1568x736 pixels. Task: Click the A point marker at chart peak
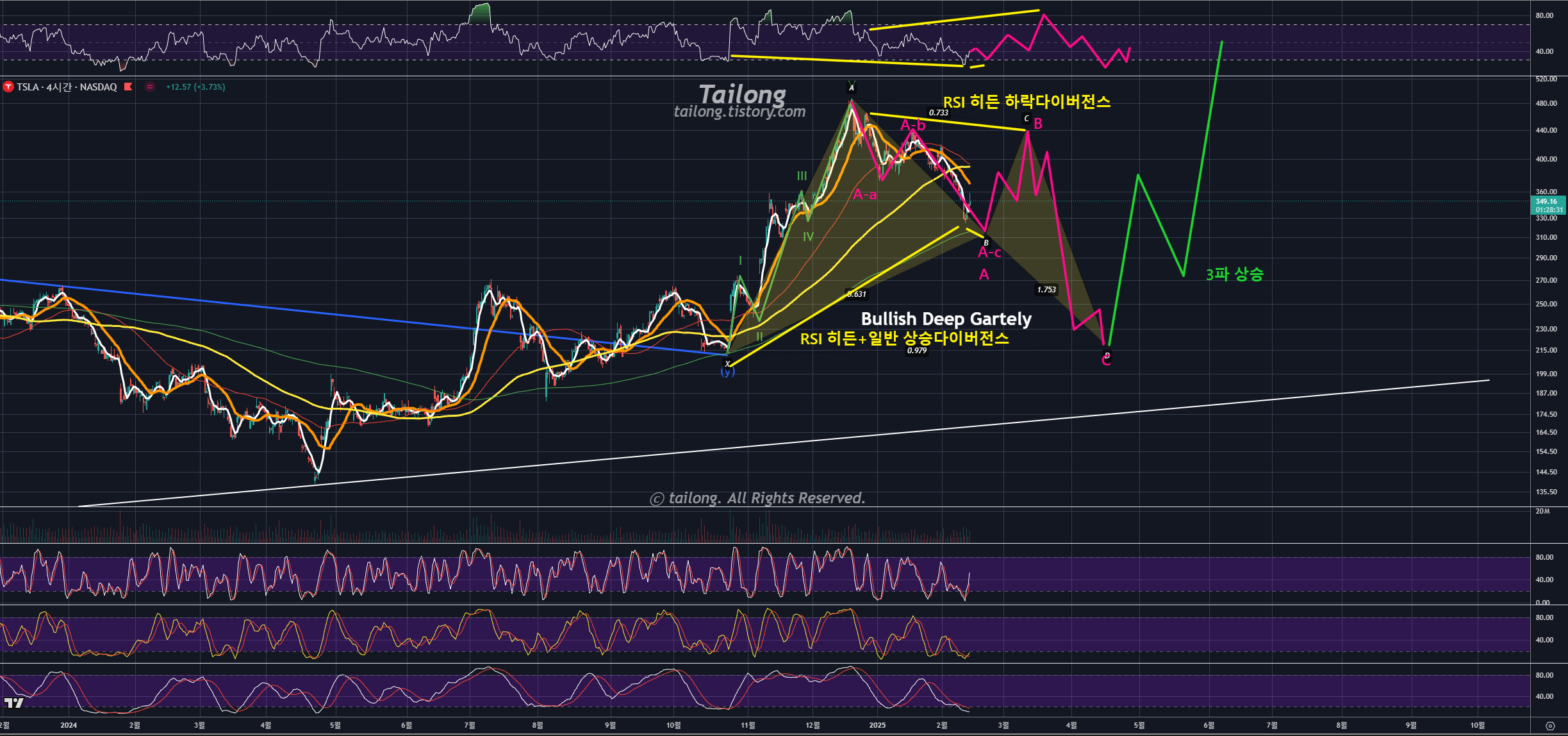tap(851, 88)
